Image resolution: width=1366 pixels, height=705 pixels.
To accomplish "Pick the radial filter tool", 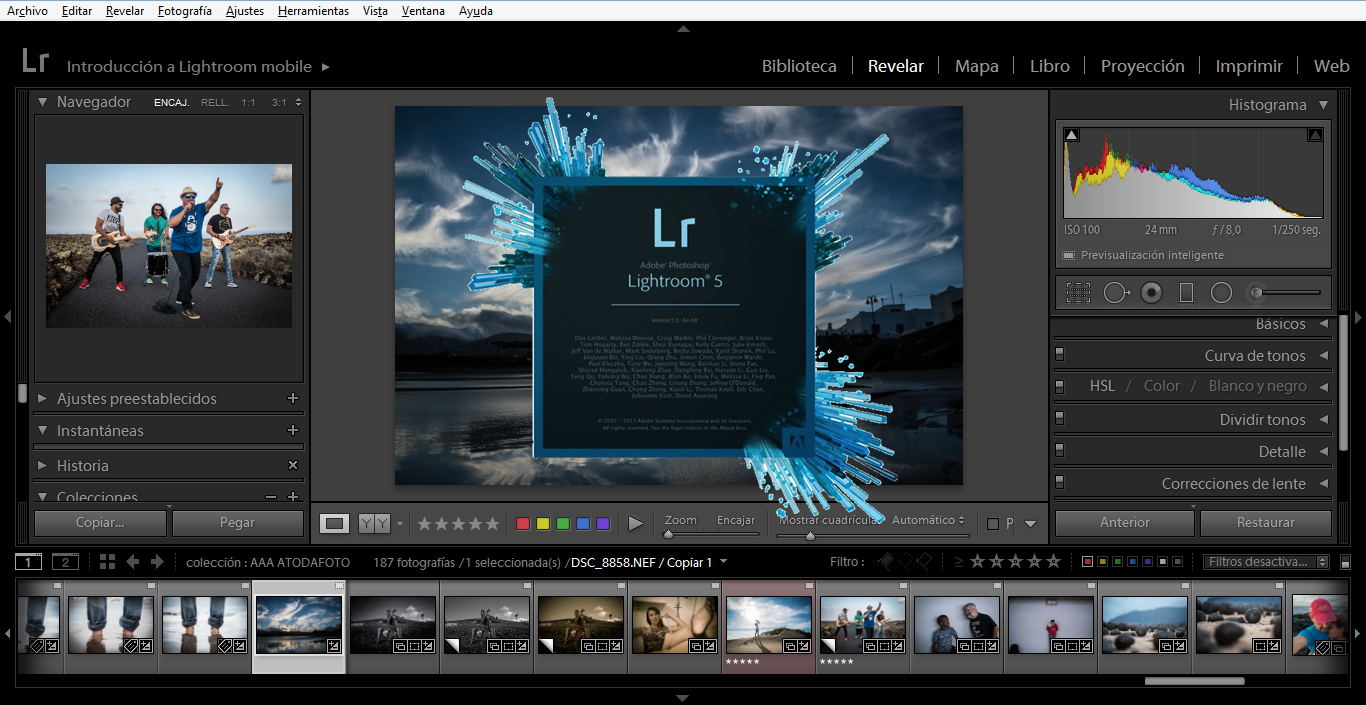I will coord(1221,293).
